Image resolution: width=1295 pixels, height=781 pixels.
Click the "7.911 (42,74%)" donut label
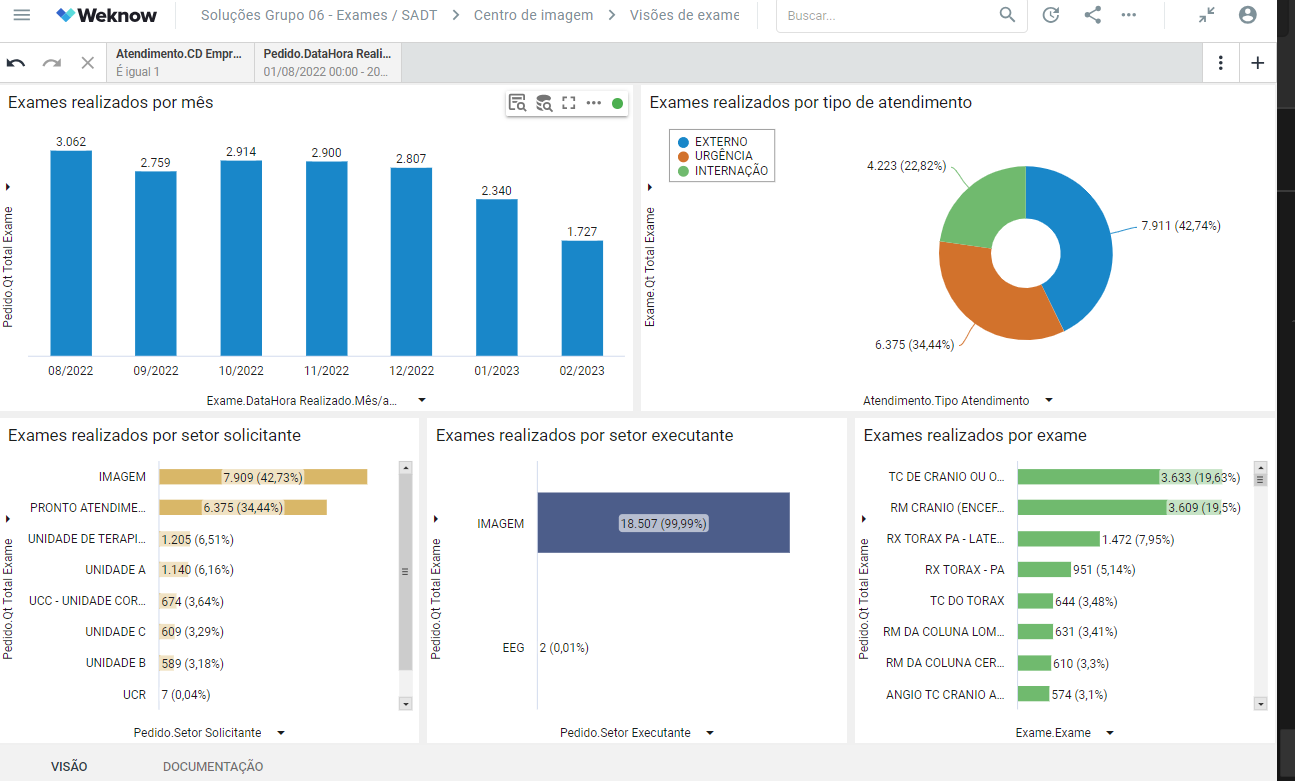(1181, 226)
